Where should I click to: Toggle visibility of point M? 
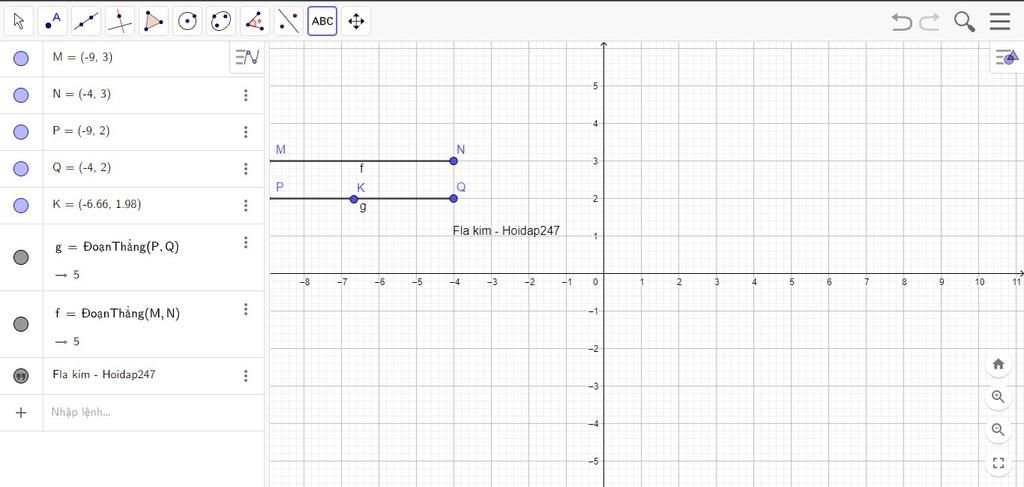click(21, 59)
